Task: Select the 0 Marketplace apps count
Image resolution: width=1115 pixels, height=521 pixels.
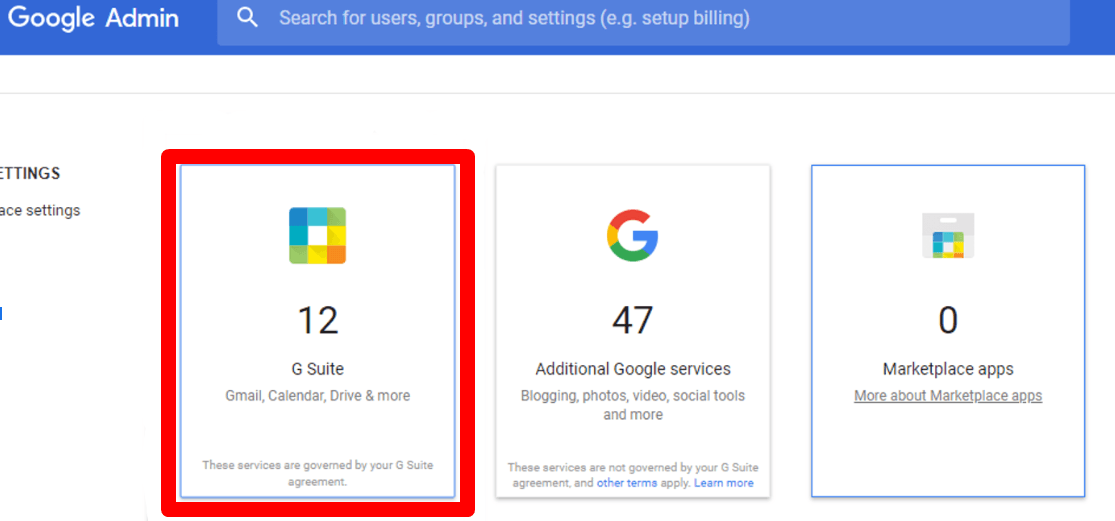Action: [x=948, y=321]
